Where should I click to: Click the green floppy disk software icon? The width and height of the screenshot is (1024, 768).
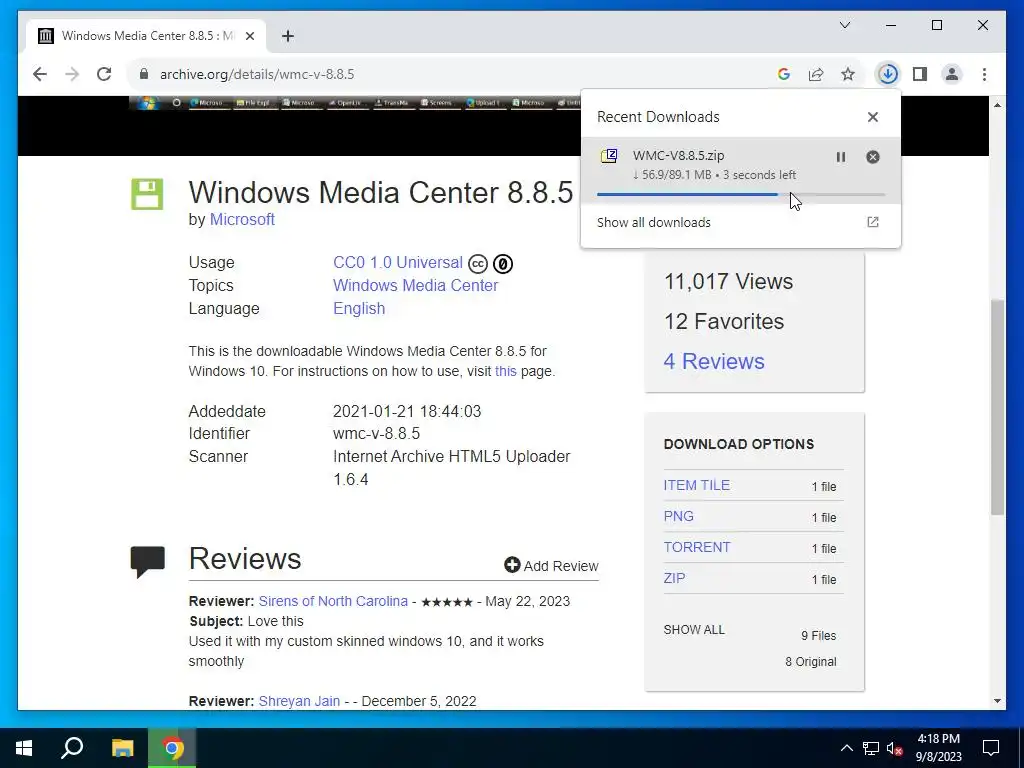[x=147, y=194]
